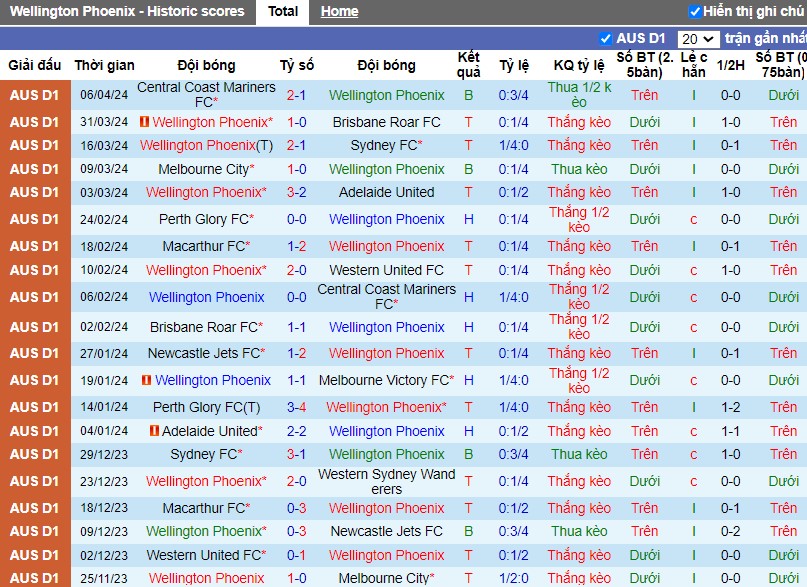This screenshot has height=587, width=807.
Task: Open the 20 recent matches dropdown
Action: 698,39
